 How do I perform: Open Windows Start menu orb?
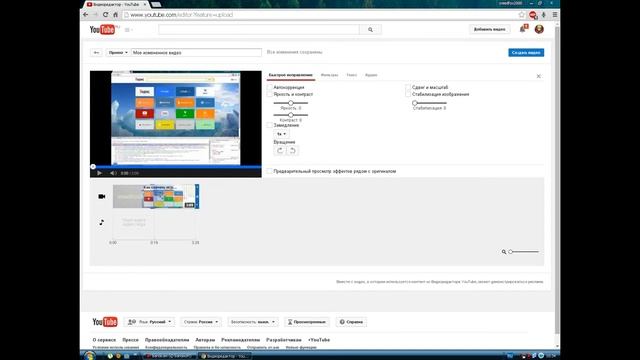[x=89, y=356]
